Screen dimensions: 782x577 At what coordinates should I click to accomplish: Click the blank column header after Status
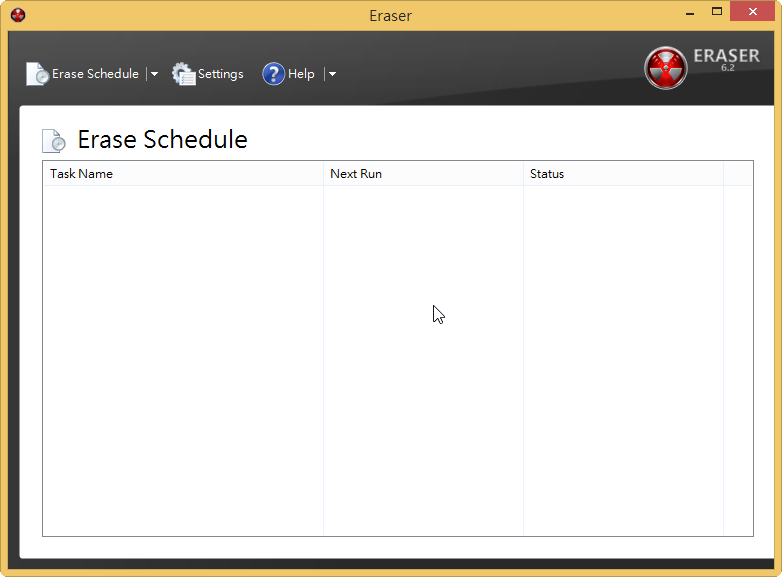tap(737, 174)
